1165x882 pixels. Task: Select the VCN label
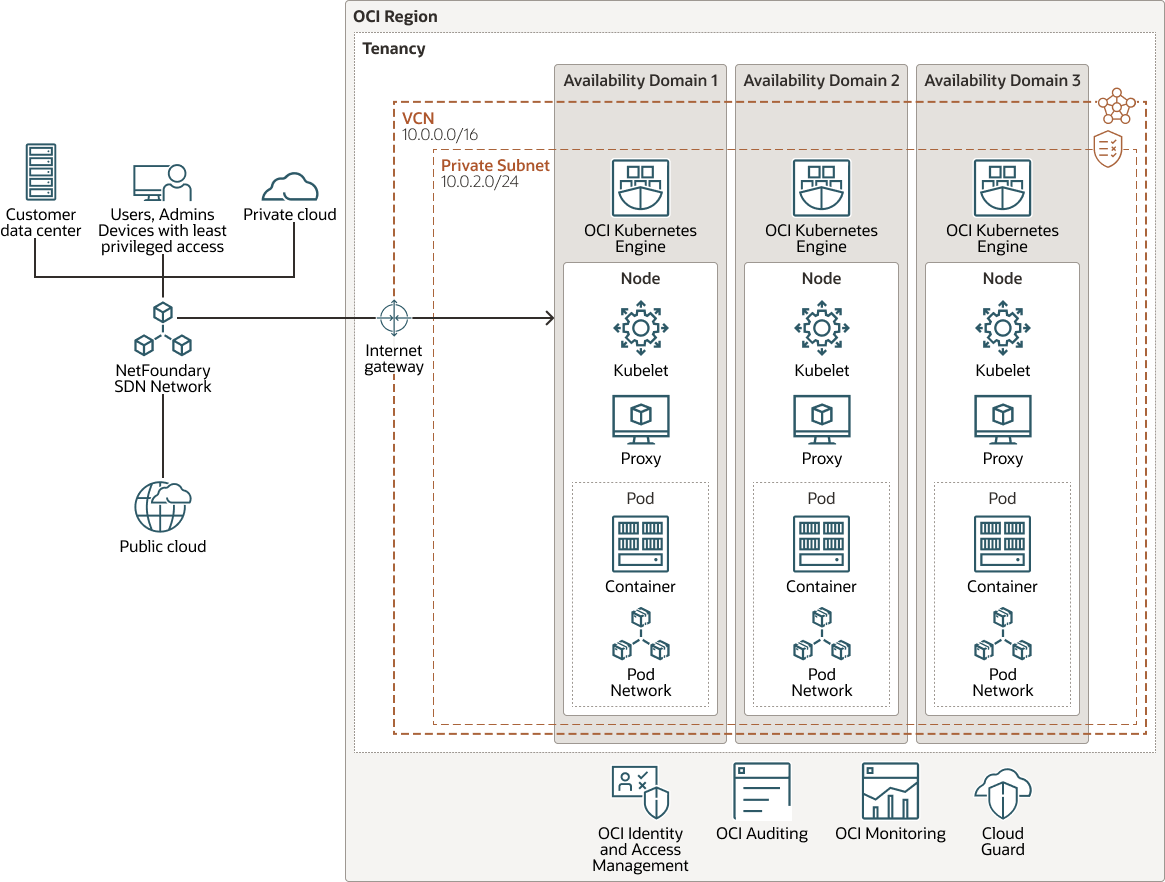418,118
